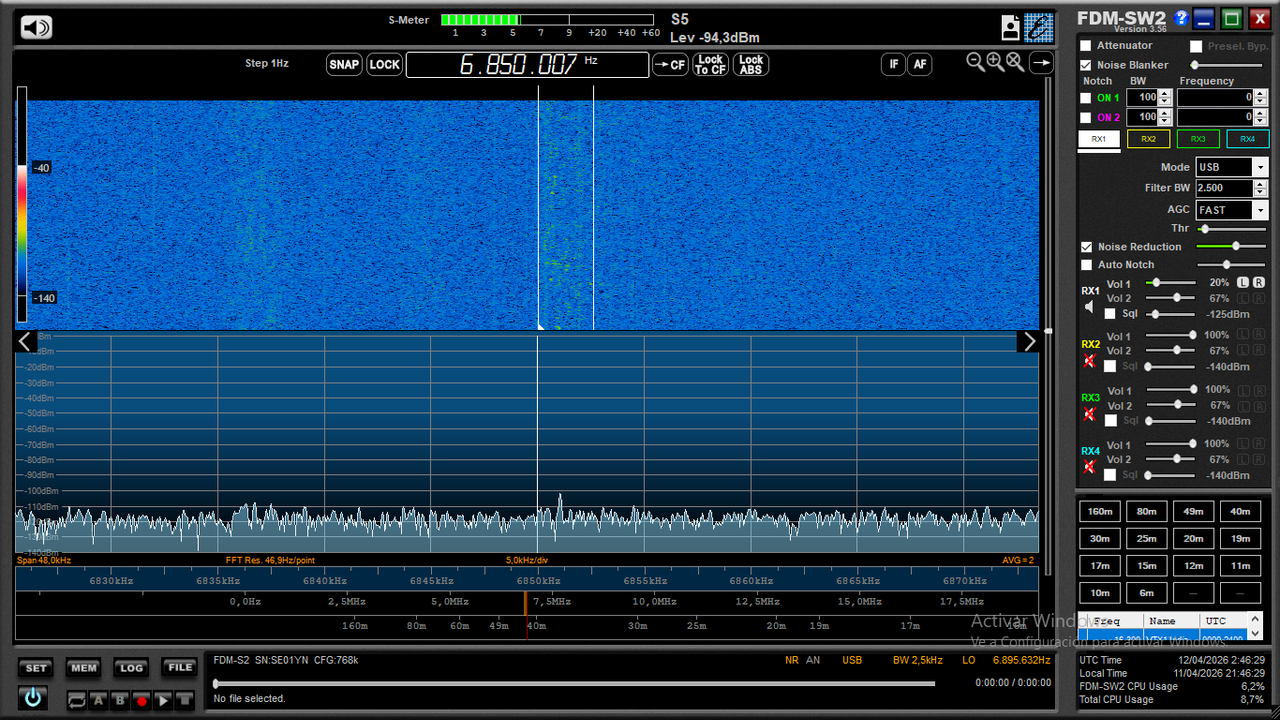This screenshot has width=1280, height=720.
Task: Click the power button icon
Action: coord(33,698)
